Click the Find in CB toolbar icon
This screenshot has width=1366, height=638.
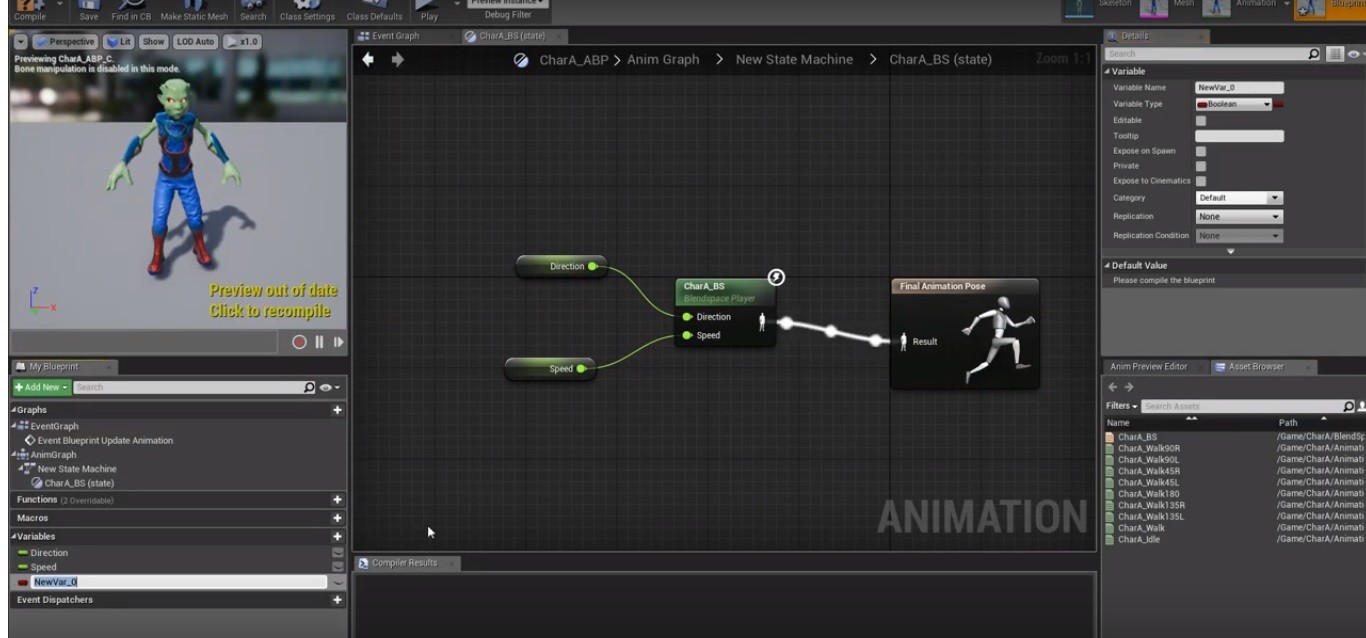130,9
